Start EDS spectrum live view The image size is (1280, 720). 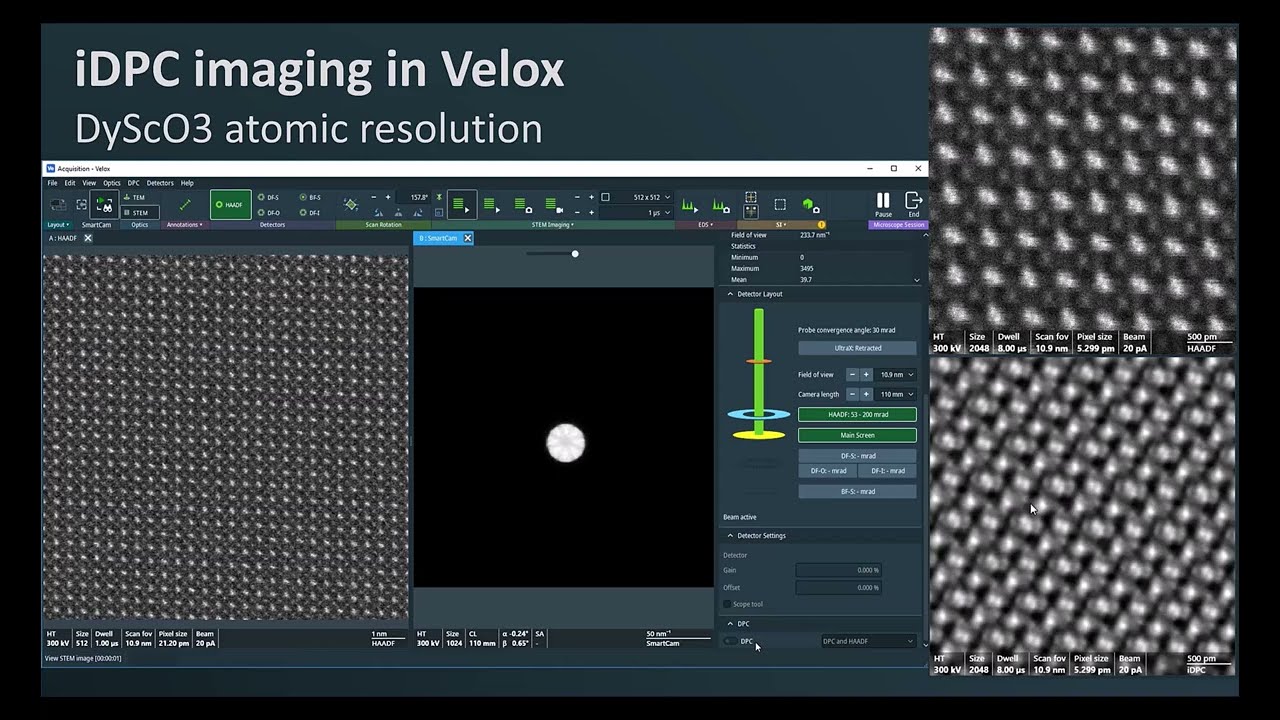690,205
